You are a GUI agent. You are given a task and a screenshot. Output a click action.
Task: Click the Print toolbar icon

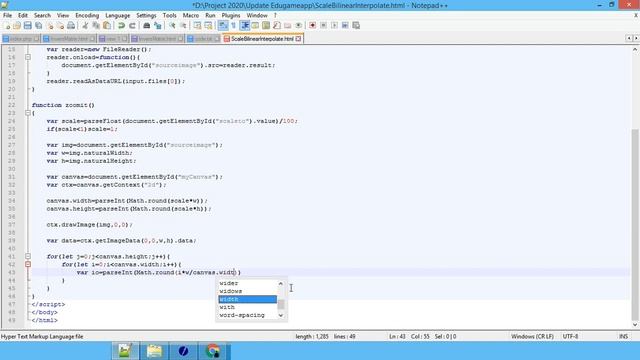pos(71,25)
